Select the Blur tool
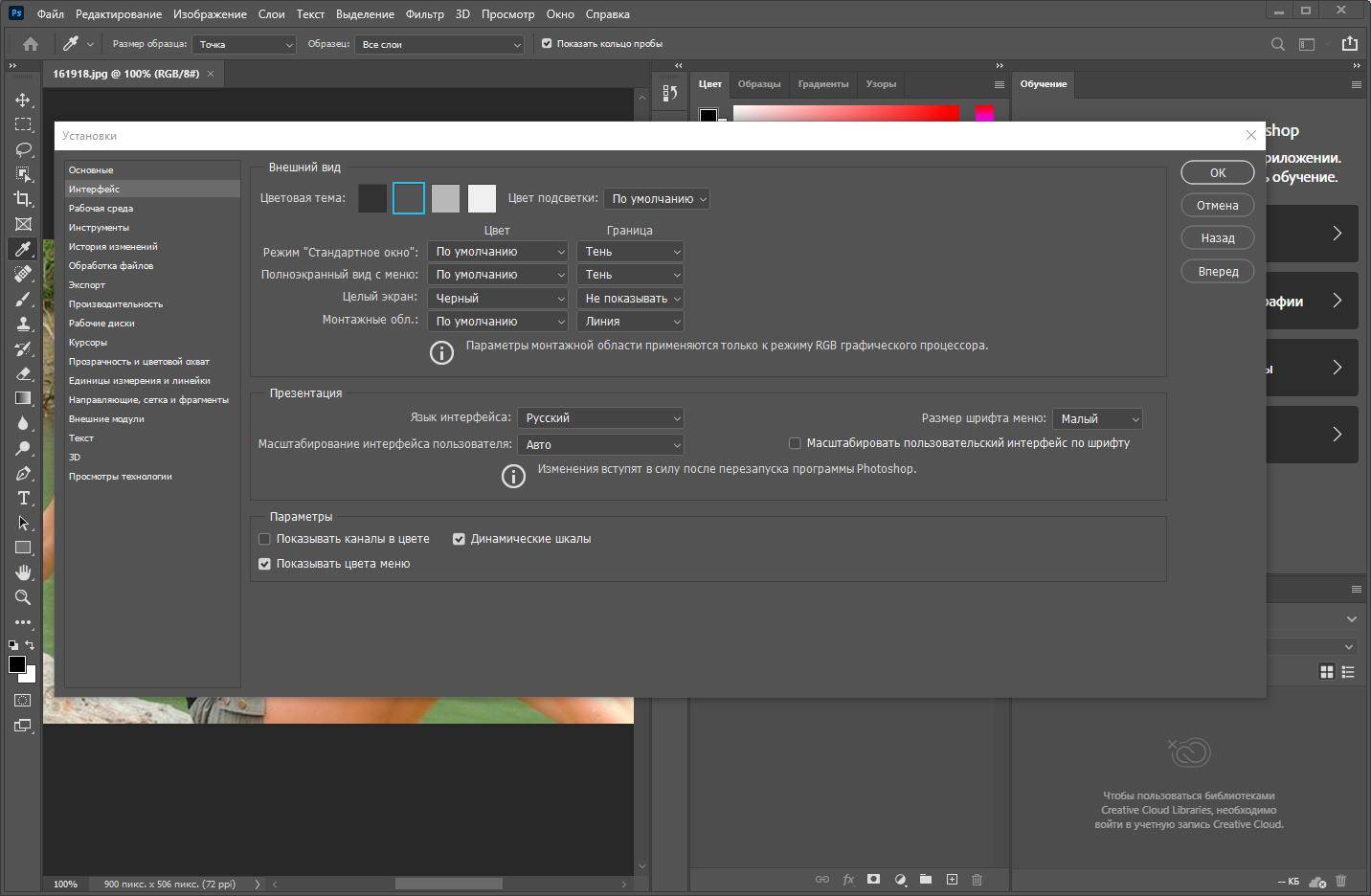 tap(23, 423)
